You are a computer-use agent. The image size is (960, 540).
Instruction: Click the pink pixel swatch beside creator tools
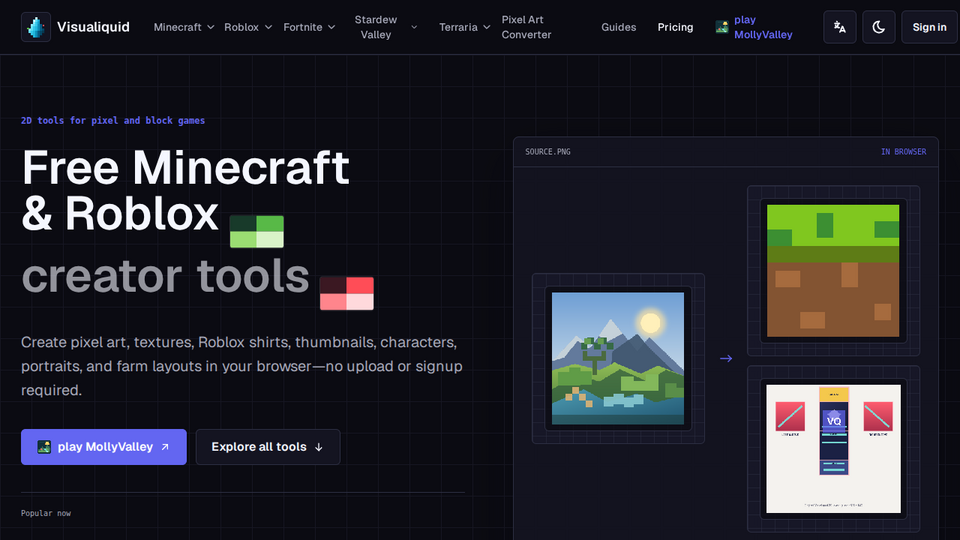point(347,293)
